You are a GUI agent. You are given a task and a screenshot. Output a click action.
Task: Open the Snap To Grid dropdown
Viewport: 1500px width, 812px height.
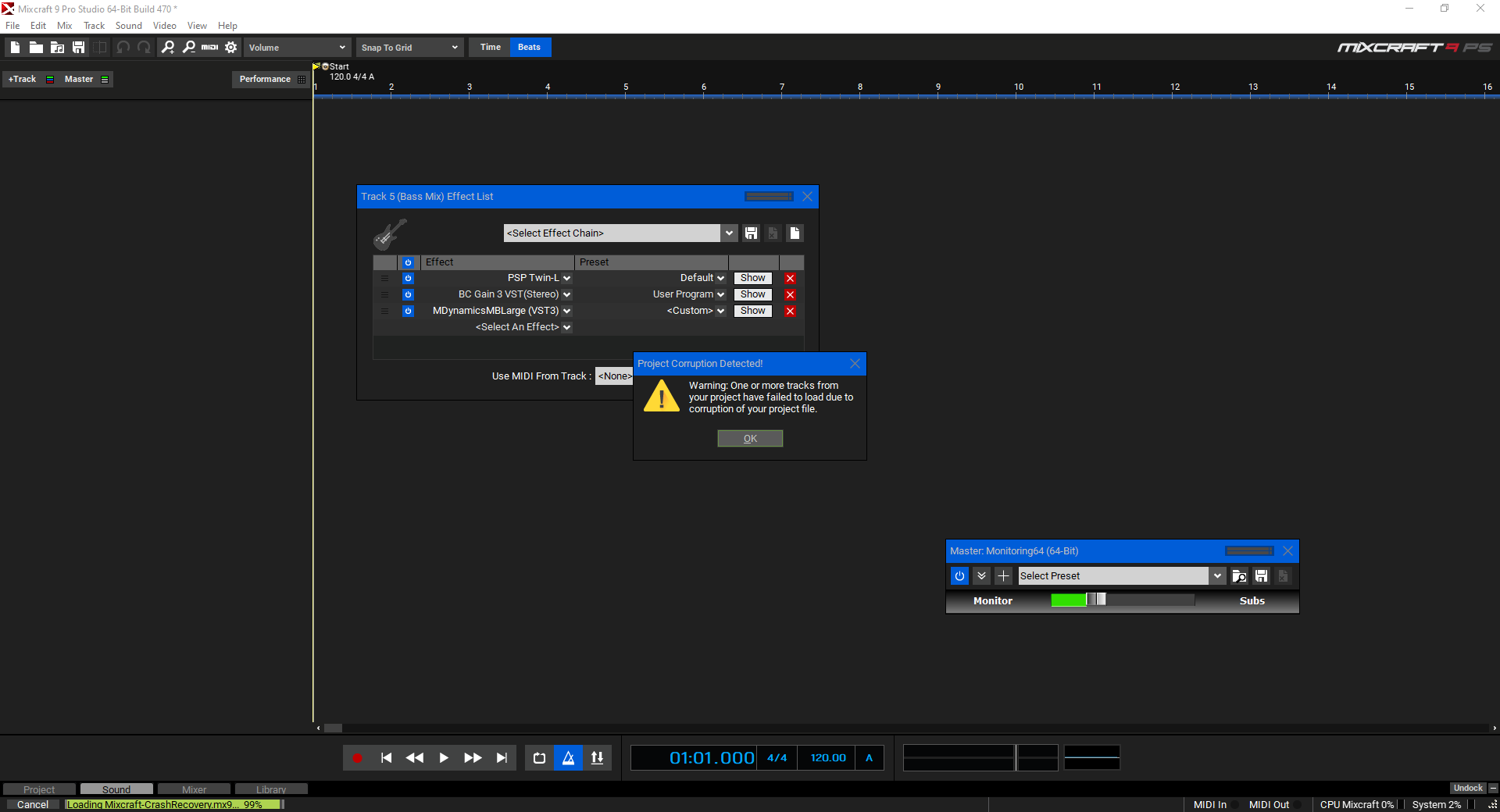tap(410, 48)
